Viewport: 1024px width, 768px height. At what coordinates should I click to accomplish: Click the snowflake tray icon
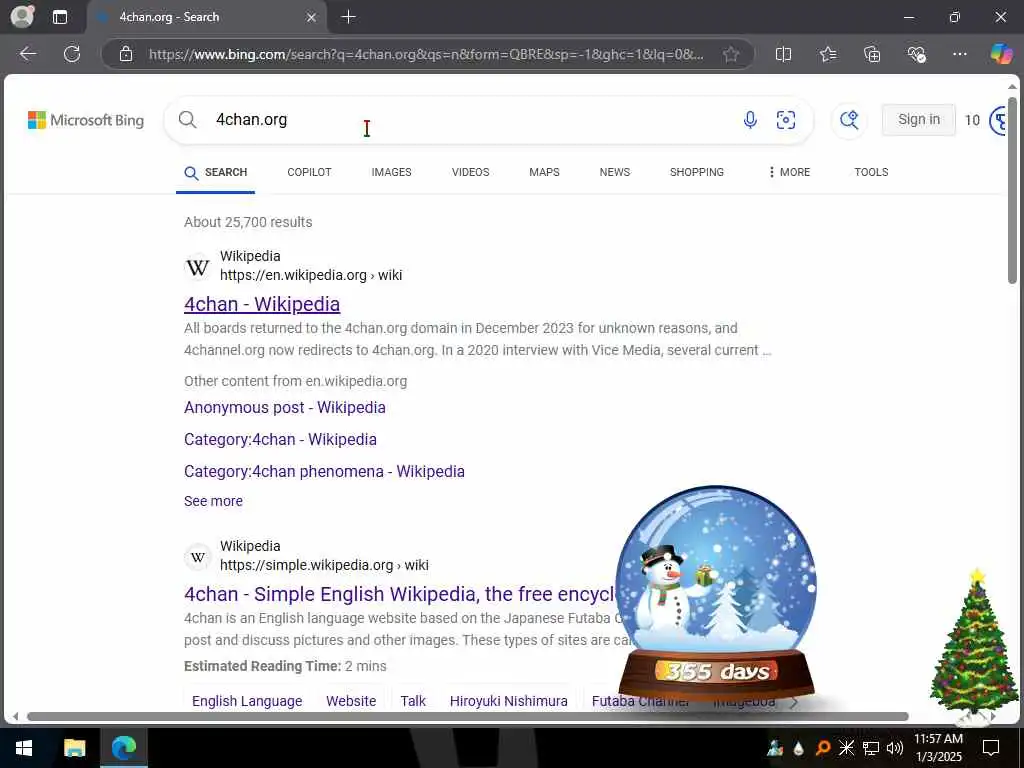(846, 748)
